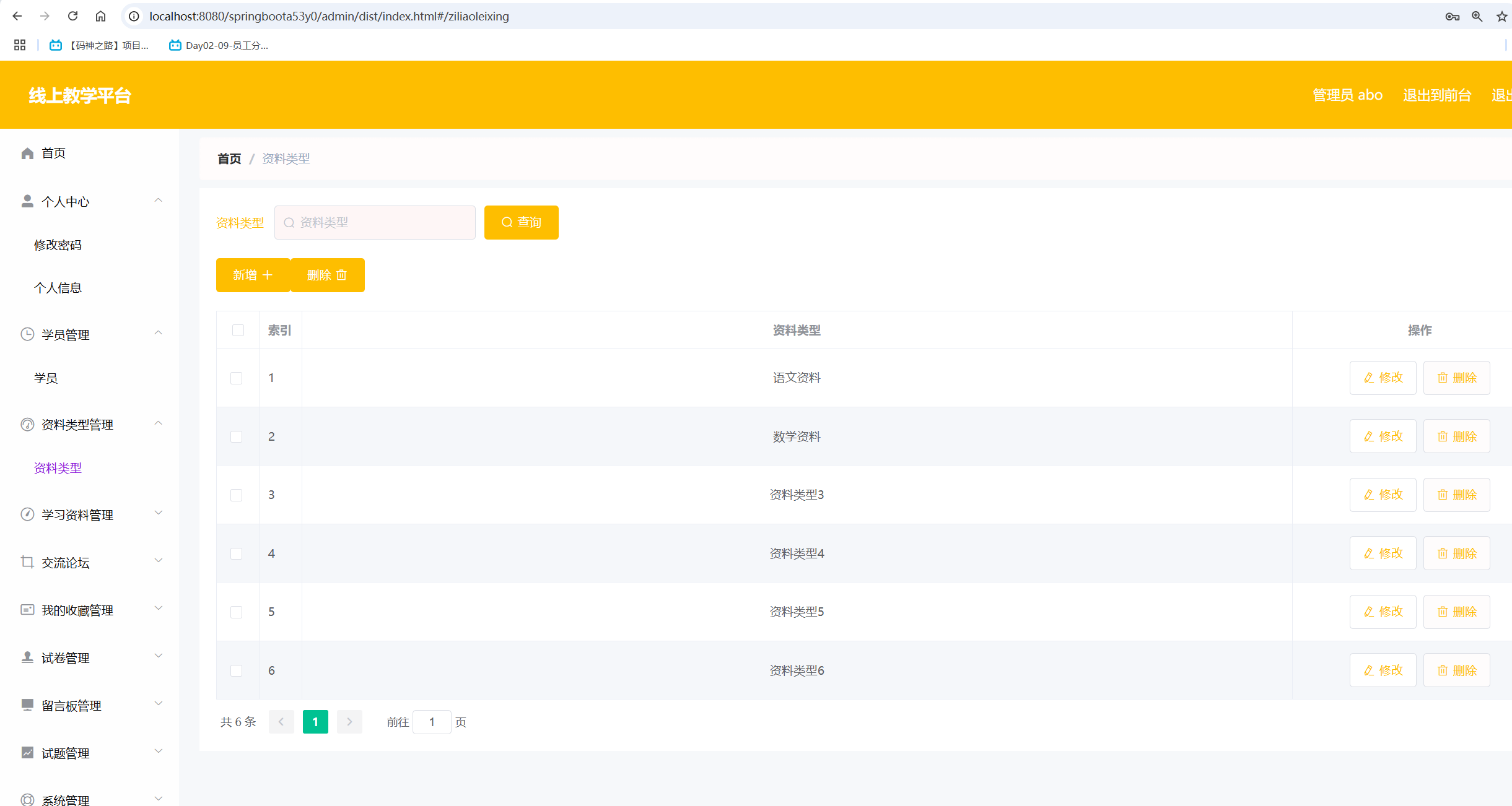Open the apps grid icon in bookmarks bar

(x=20, y=45)
